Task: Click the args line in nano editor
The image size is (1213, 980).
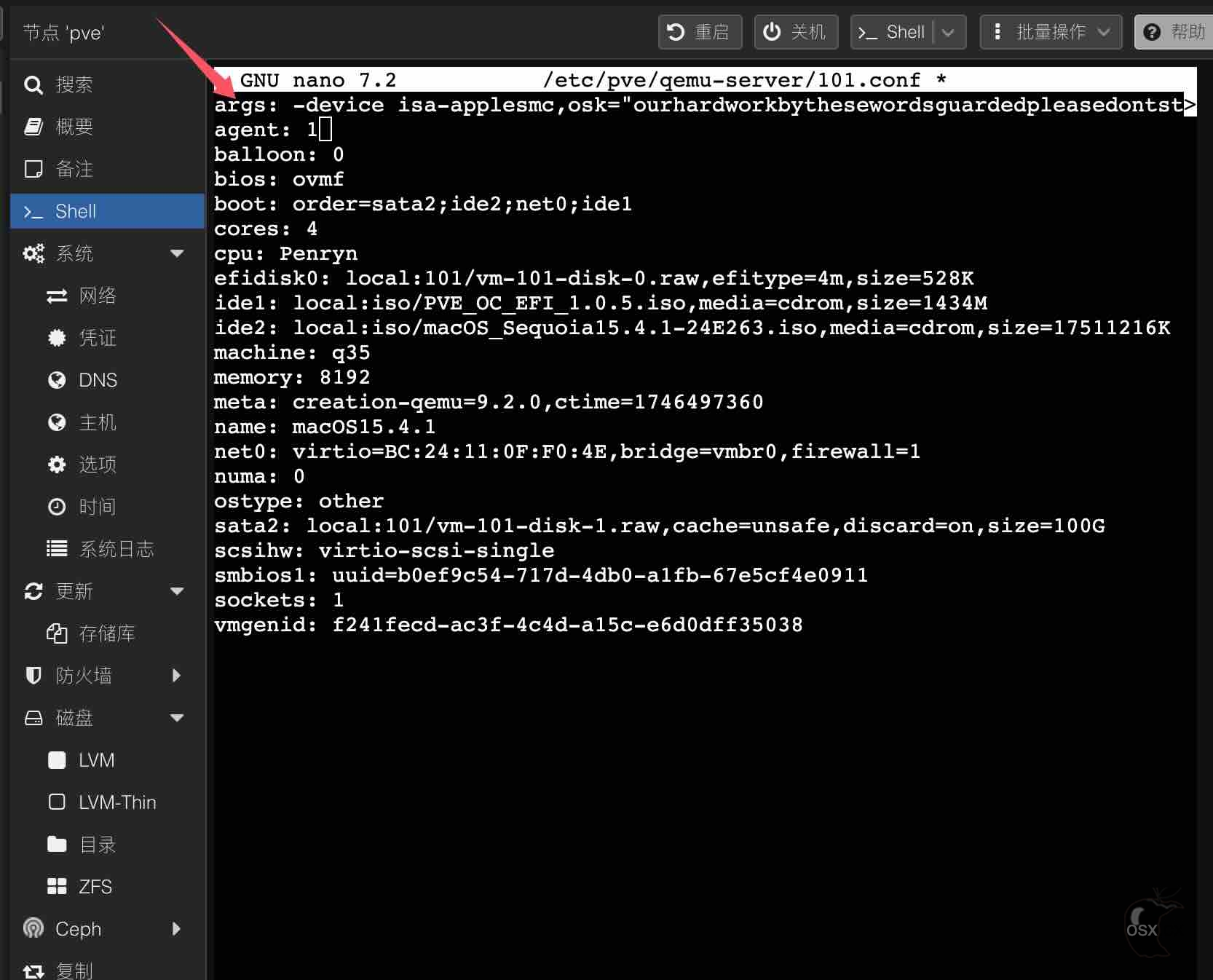Action: pyautogui.click(x=705, y=105)
